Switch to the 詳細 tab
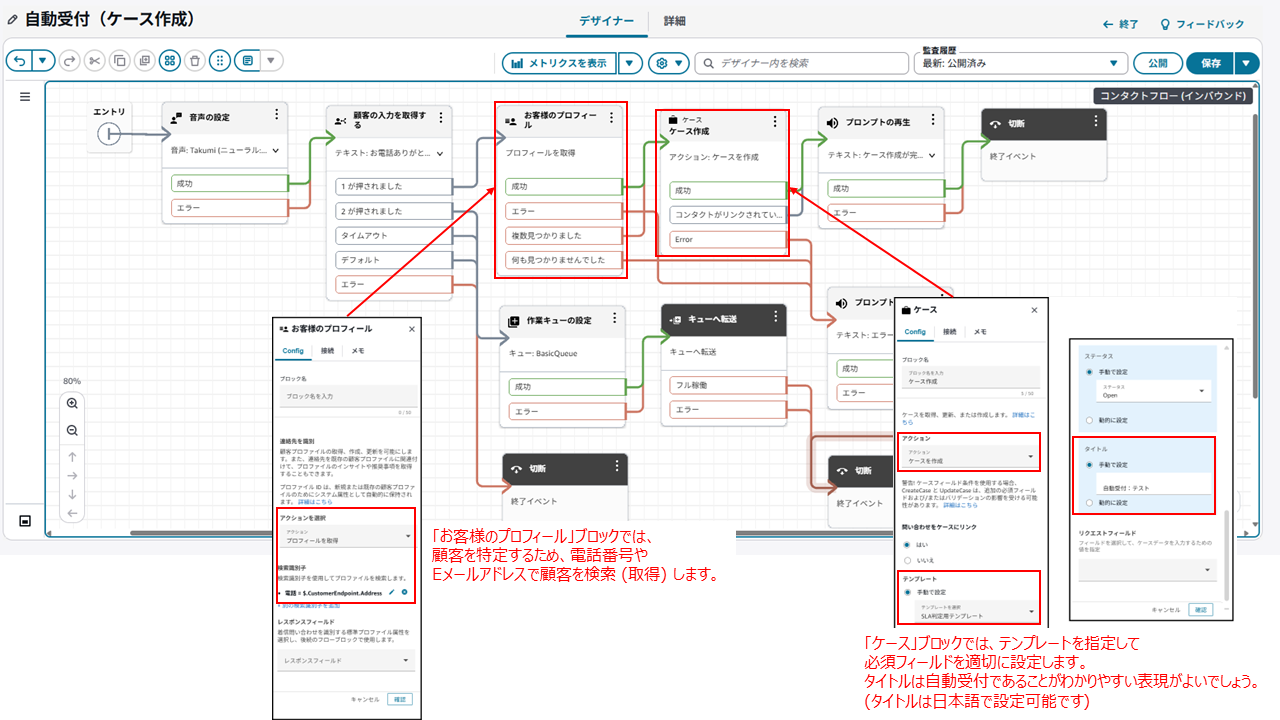The image size is (1280, 720). tap(675, 21)
